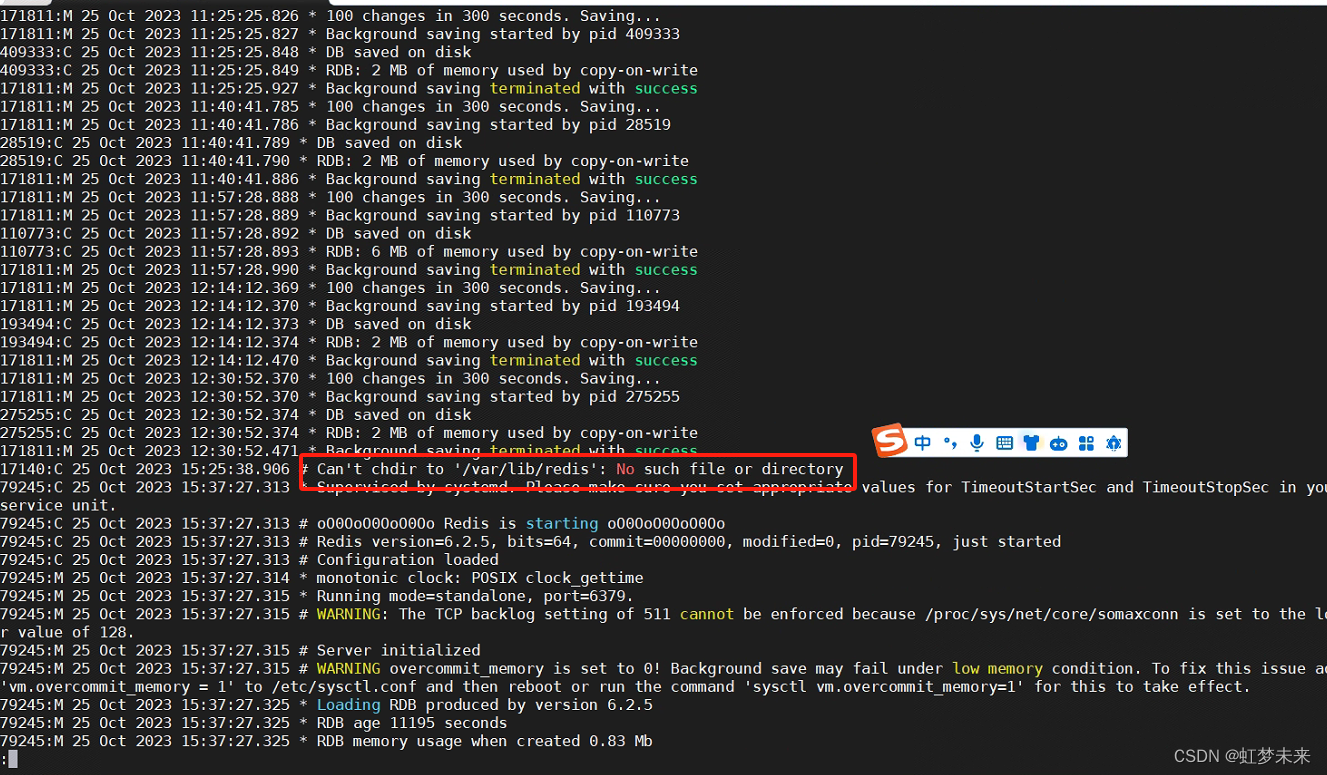Click the "Loading RDB produced by version 6.2.5" line
Viewport: 1327px width, 775px height.
(326, 704)
